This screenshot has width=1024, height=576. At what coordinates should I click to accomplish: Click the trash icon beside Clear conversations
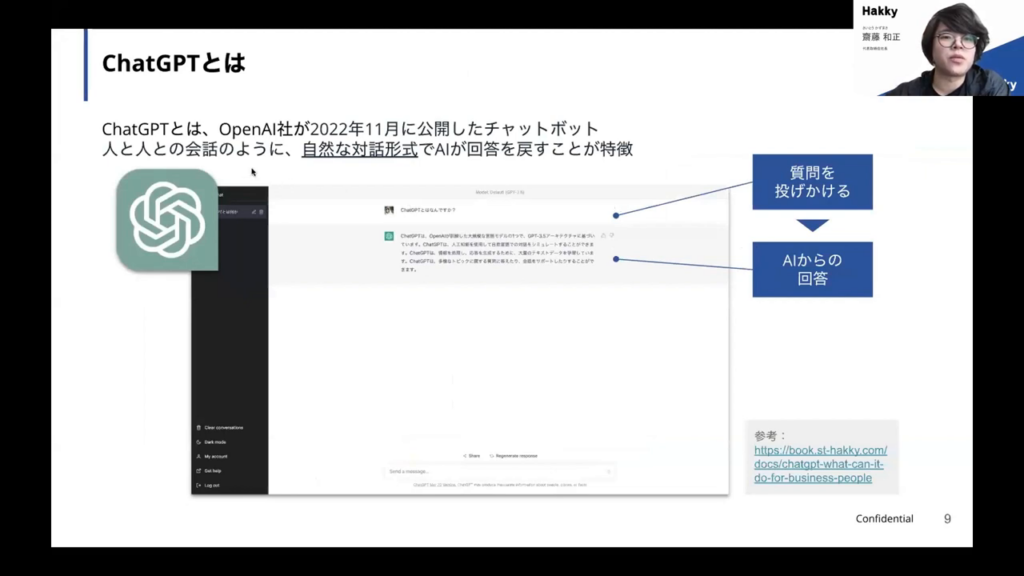click(x=199, y=428)
